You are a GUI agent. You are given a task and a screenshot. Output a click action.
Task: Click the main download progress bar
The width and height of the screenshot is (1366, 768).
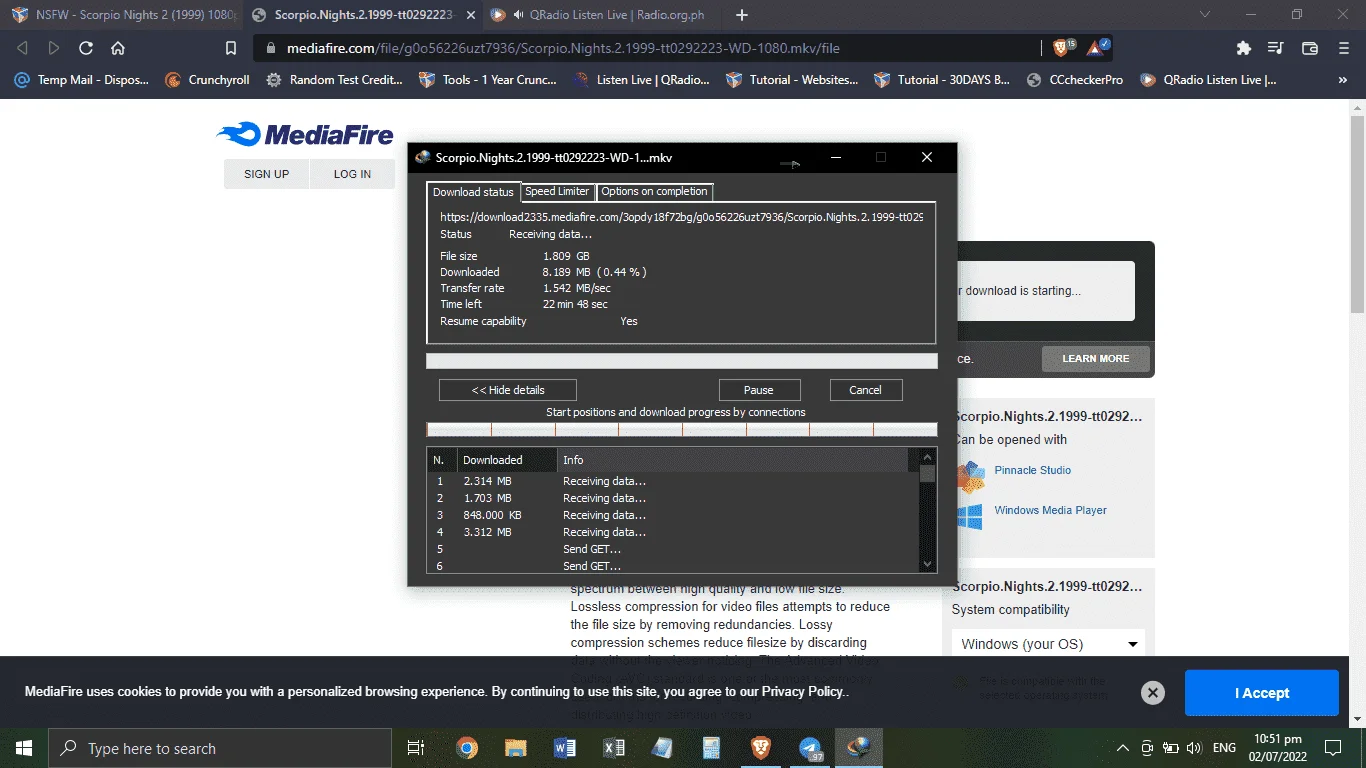click(x=682, y=361)
